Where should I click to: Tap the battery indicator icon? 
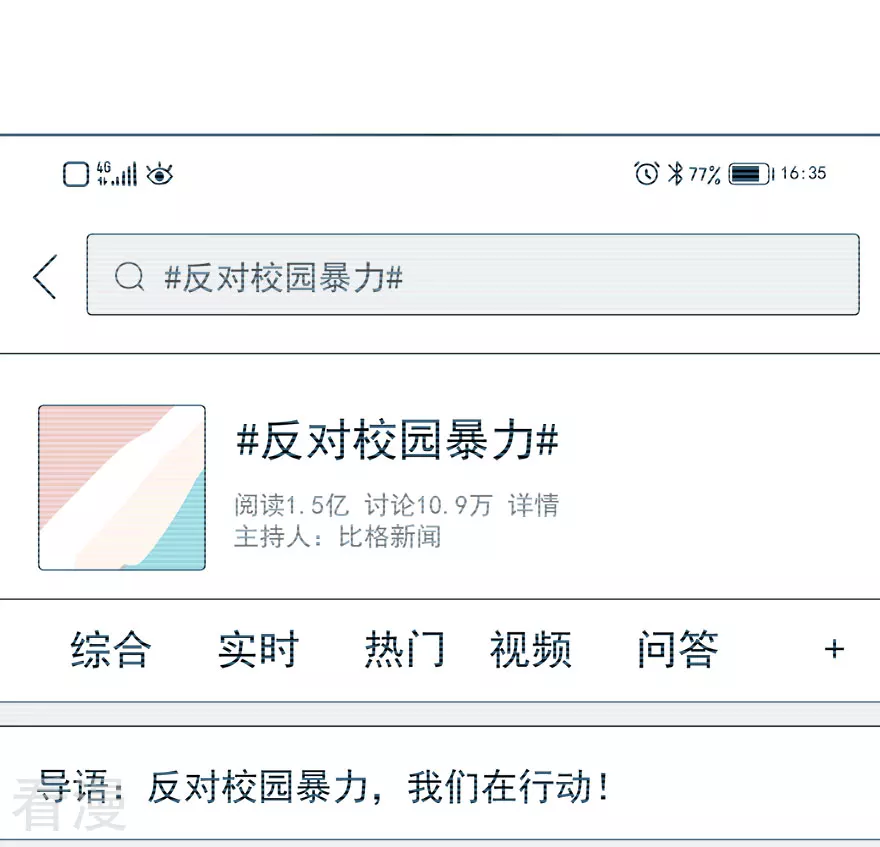point(751,173)
